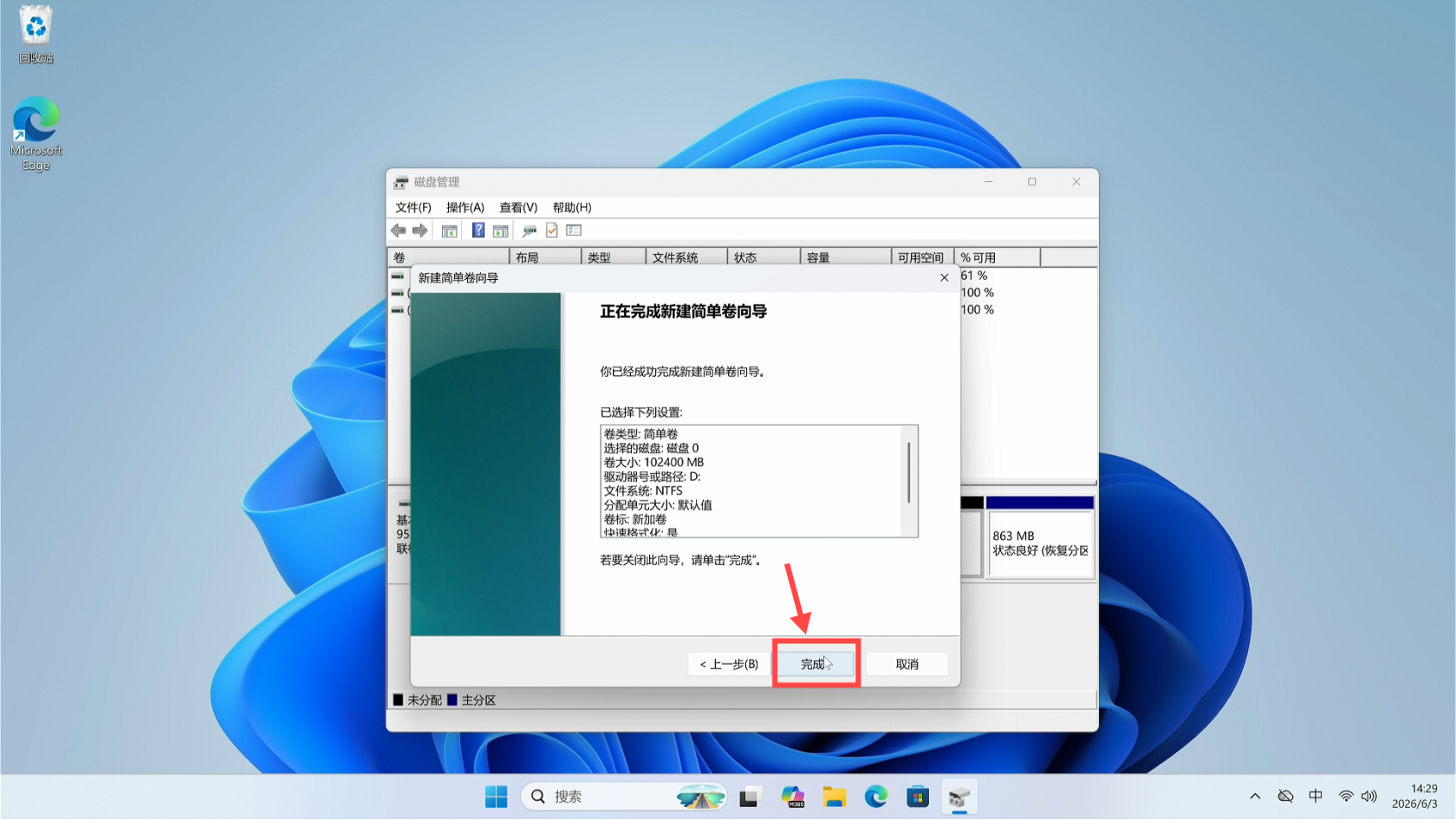
Task: Click the volume speaker tray icon
Action: pyautogui.click(x=1369, y=796)
